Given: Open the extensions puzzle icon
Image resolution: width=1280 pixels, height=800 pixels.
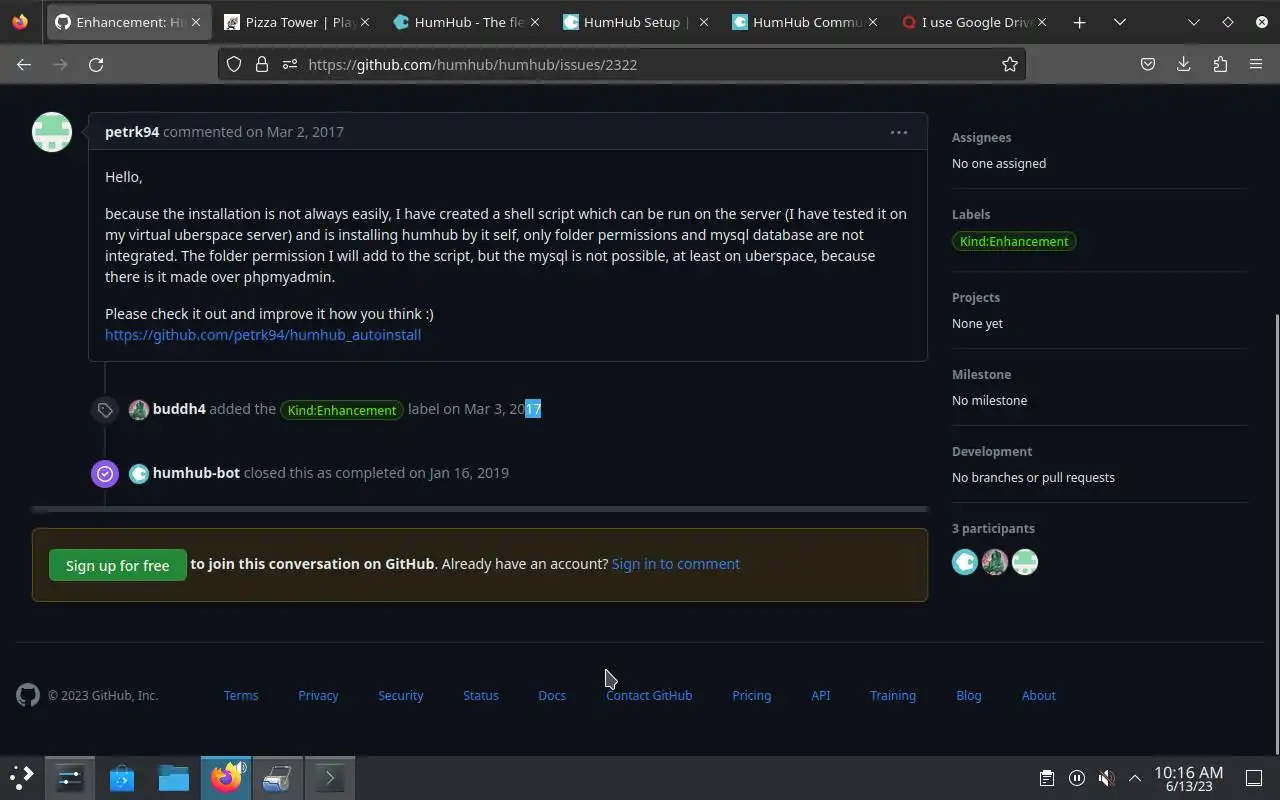Looking at the screenshot, I should pos(1220,64).
